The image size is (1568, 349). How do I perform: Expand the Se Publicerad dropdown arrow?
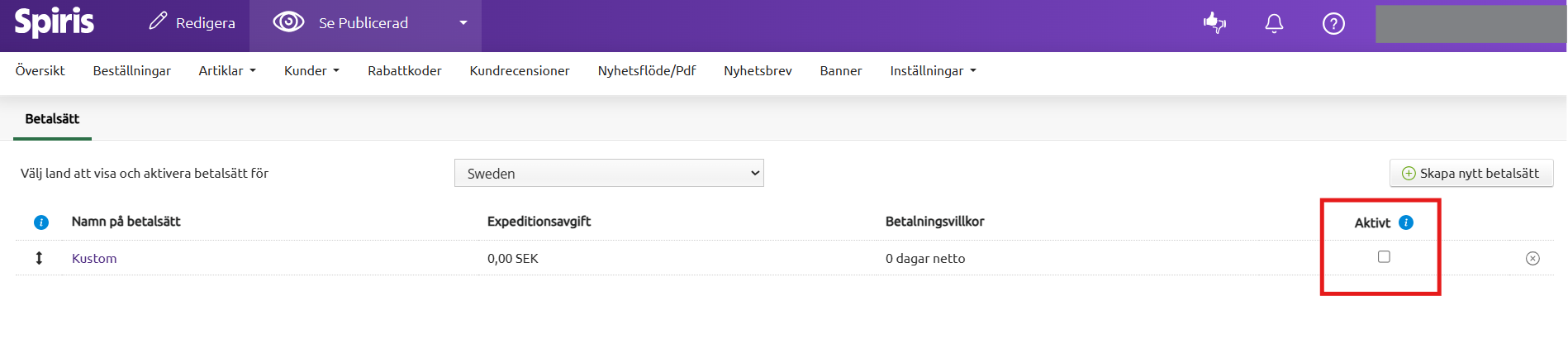pos(463,23)
